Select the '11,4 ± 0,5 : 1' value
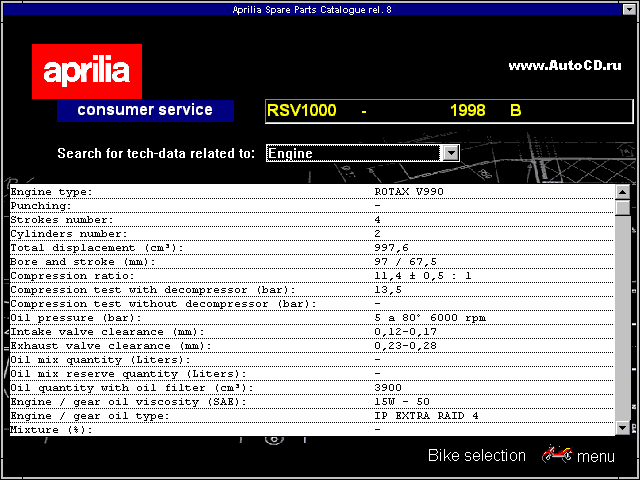Viewport: 640px width, 480px height. click(423, 276)
